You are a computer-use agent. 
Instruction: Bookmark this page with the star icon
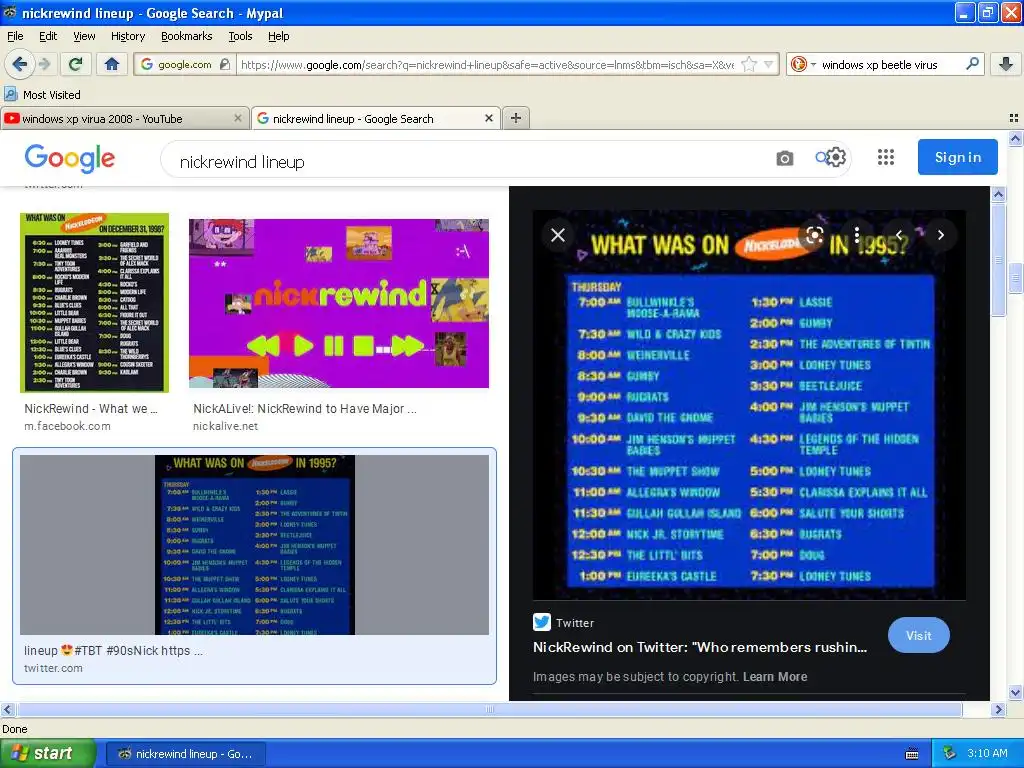pyautogui.click(x=750, y=64)
